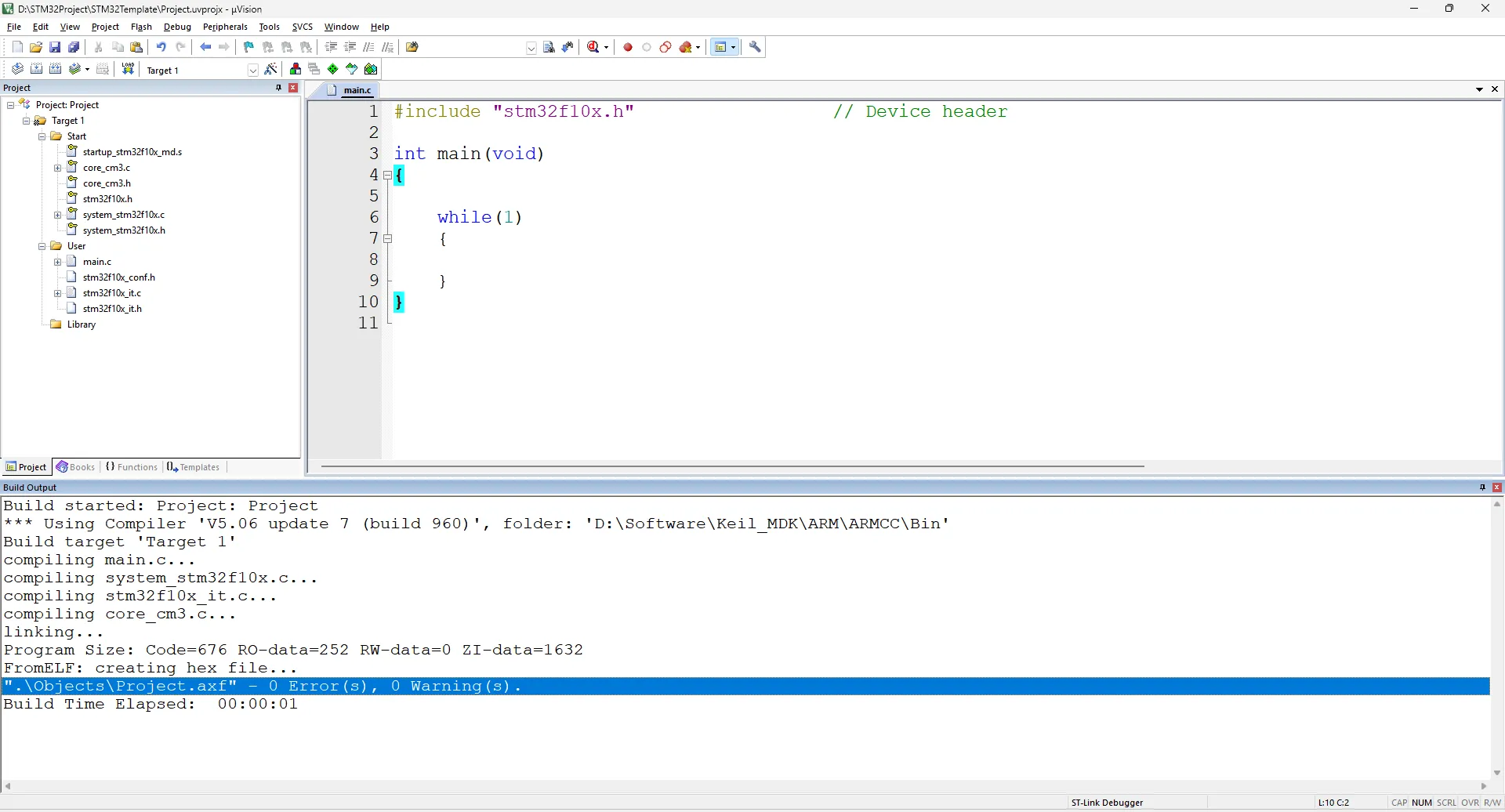Click the Save file icon
Viewport: 1505px width, 812px height.
pos(55,48)
